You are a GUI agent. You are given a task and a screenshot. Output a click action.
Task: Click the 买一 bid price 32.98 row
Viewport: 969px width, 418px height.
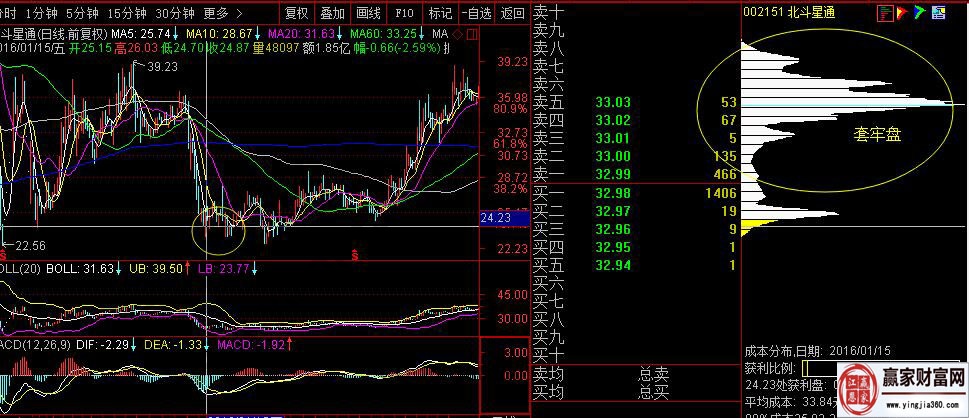coord(612,192)
